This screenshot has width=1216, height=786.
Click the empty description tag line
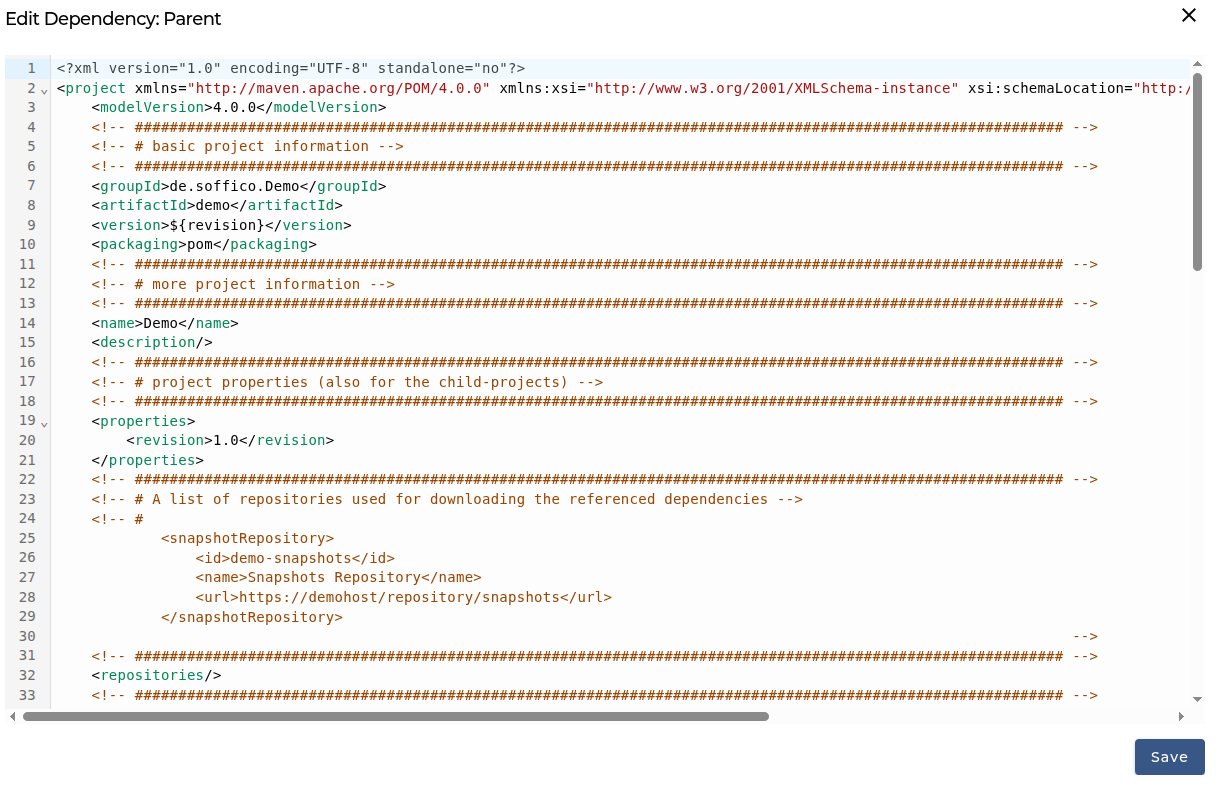[x=152, y=342]
